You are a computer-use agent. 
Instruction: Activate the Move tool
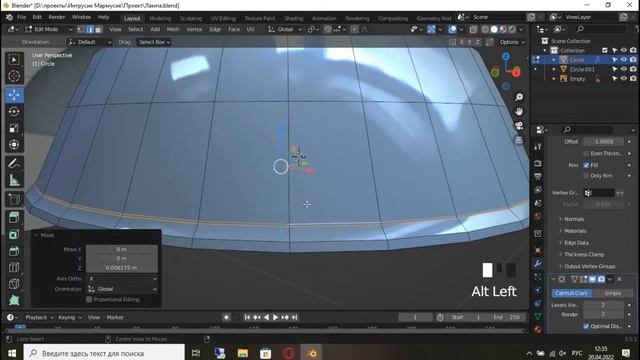14,95
